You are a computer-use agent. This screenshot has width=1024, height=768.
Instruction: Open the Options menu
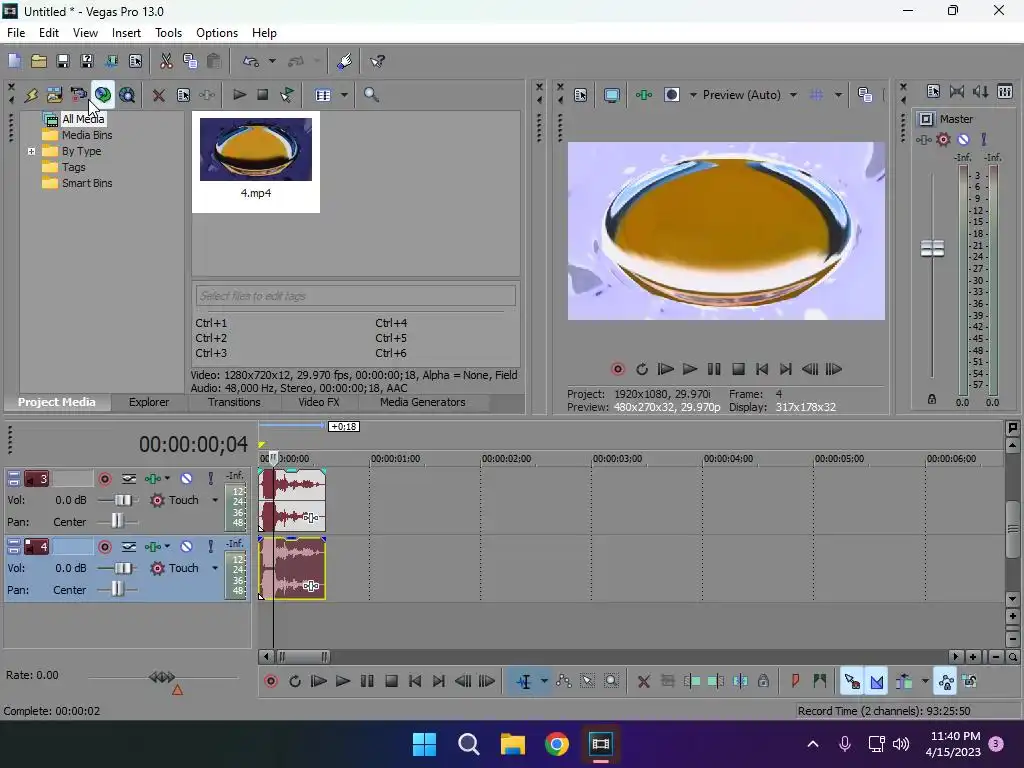[x=217, y=33]
